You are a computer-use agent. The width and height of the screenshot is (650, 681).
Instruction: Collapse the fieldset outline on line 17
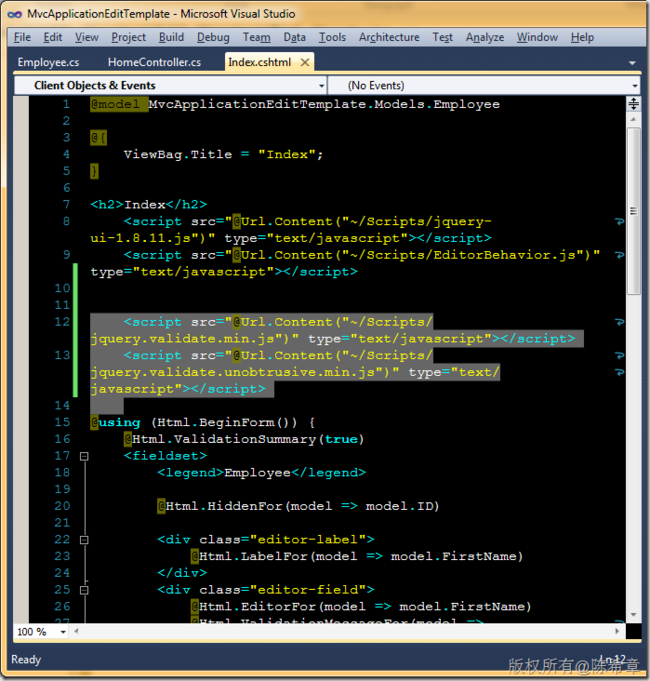click(84, 456)
